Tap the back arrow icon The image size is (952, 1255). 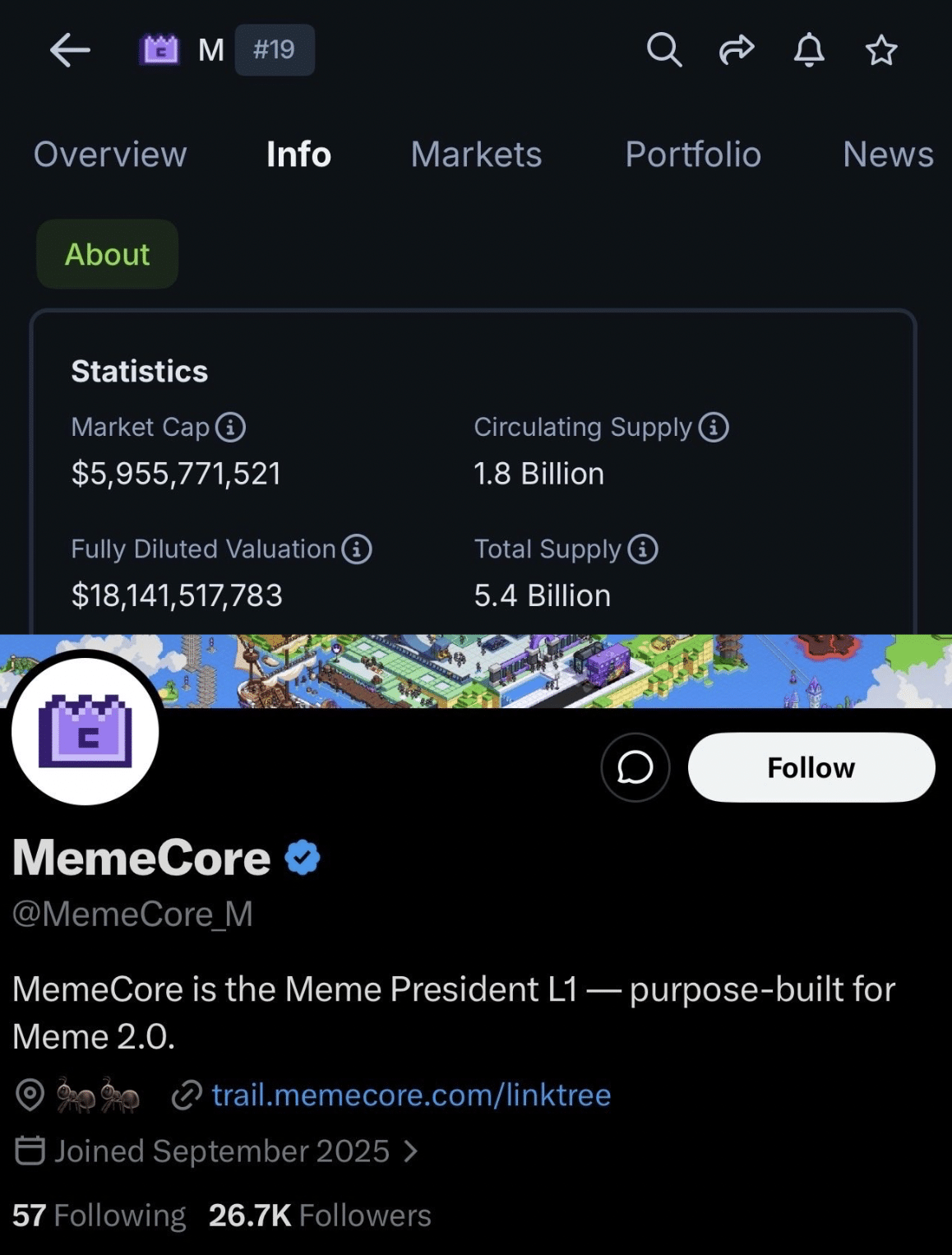click(70, 50)
